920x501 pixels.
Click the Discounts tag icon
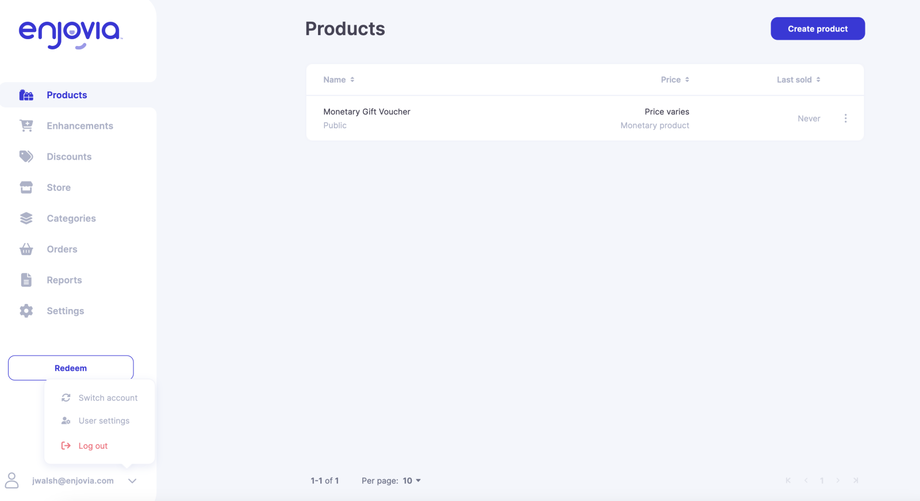pos(26,157)
